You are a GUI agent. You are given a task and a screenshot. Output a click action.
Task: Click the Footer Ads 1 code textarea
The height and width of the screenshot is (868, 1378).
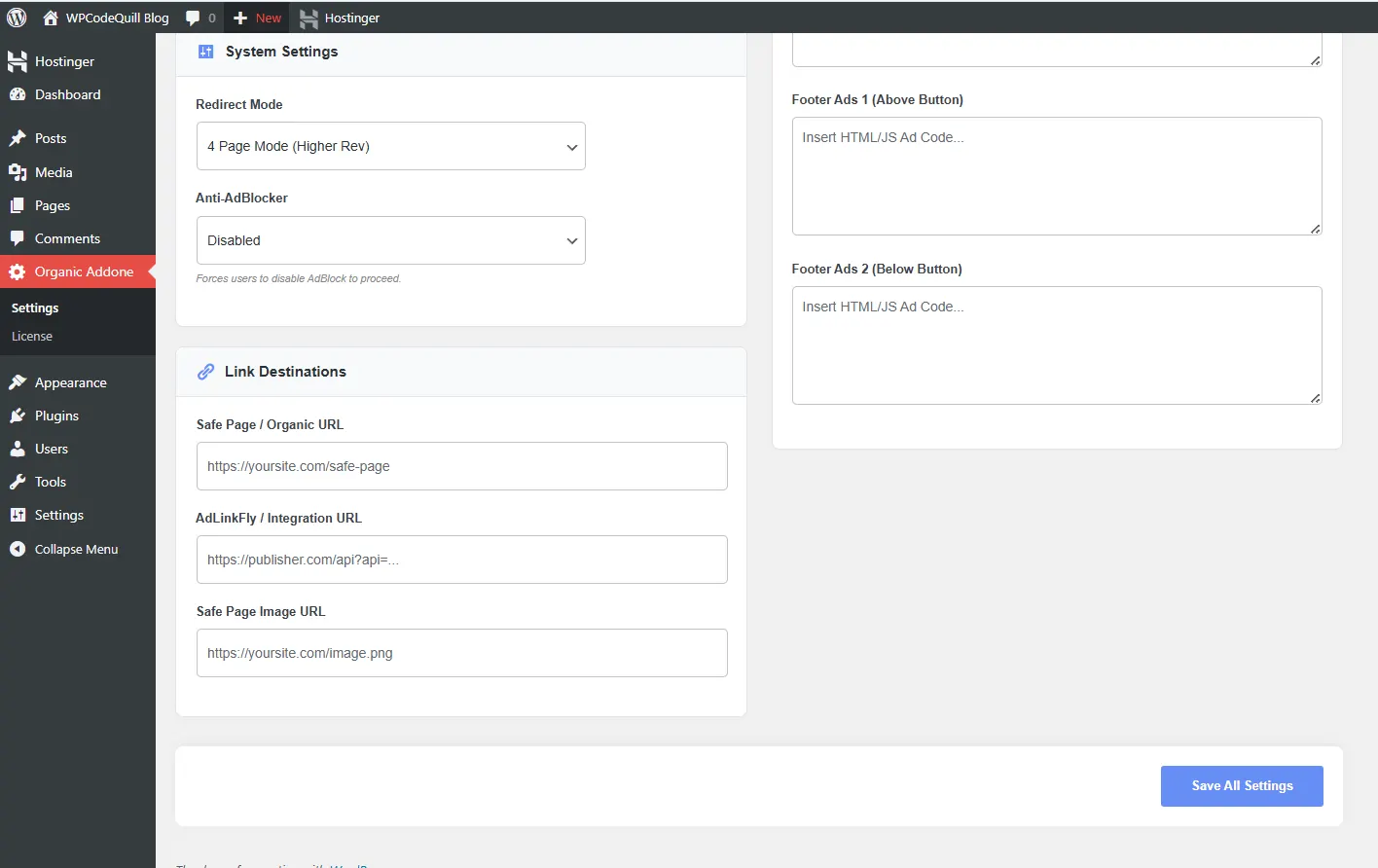pyautogui.click(x=1056, y=176)
